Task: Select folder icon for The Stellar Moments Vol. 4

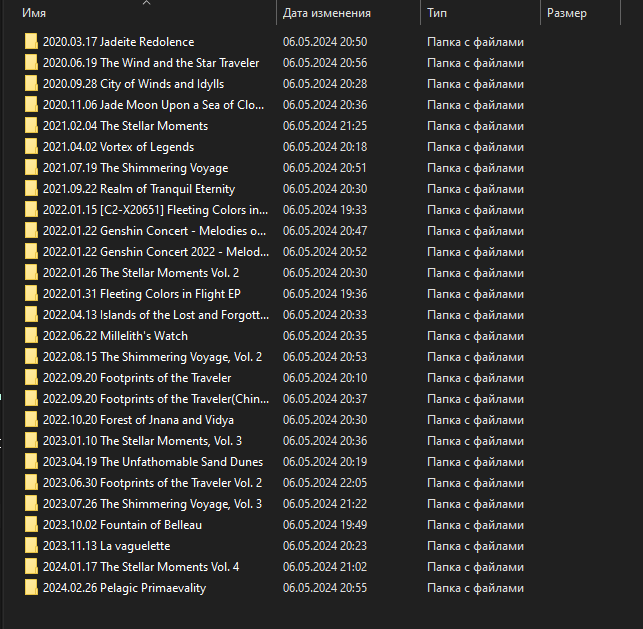Action: click(x=31, y=567)
